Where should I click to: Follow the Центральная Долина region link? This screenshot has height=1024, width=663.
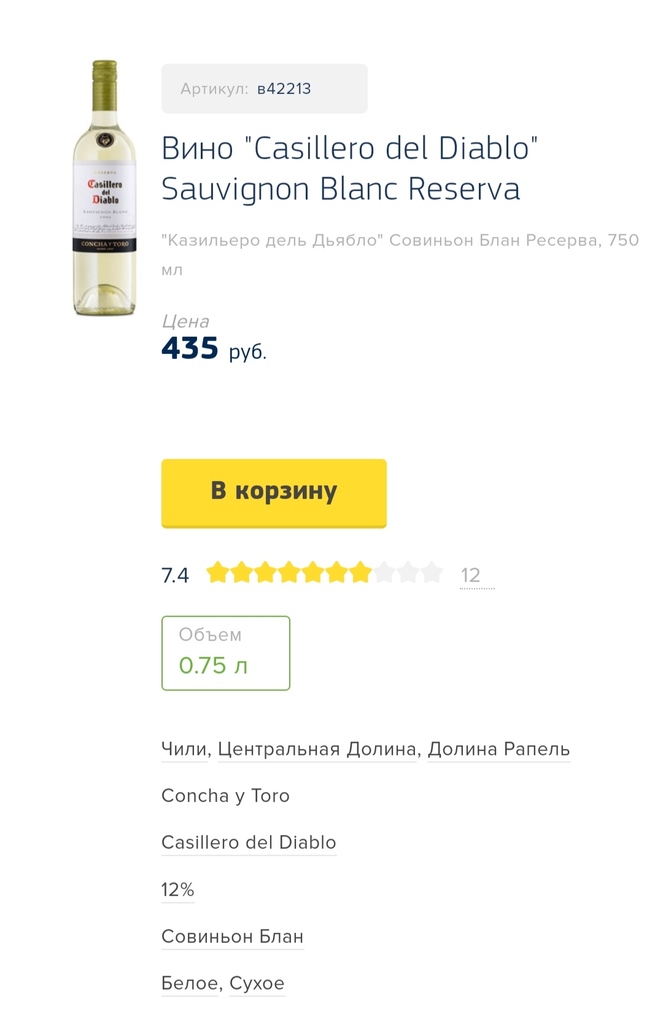pos(317,749)
